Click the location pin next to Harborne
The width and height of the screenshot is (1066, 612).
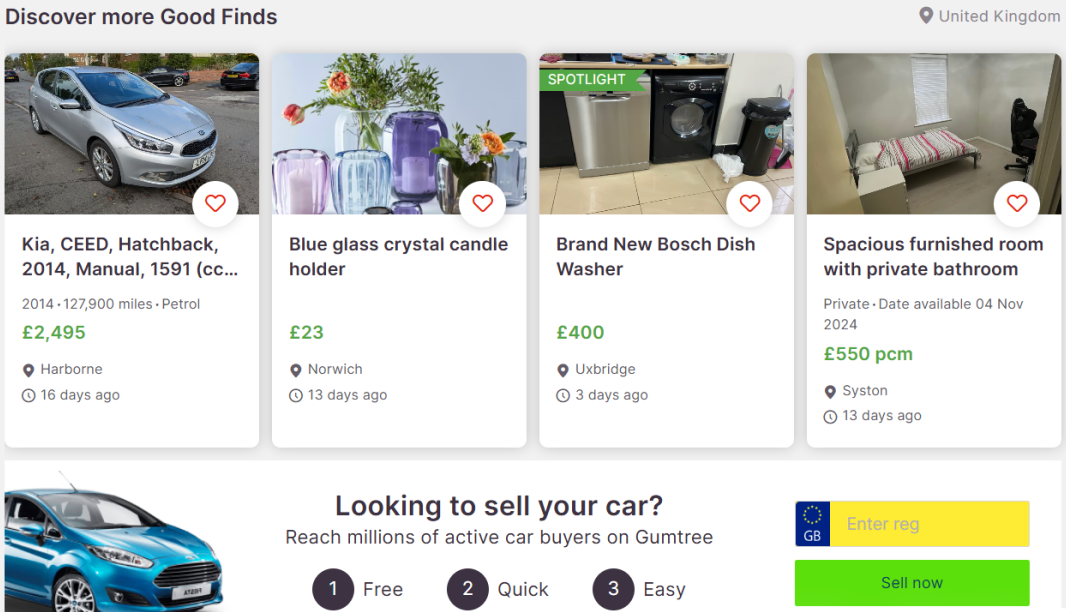coord(27,369)
